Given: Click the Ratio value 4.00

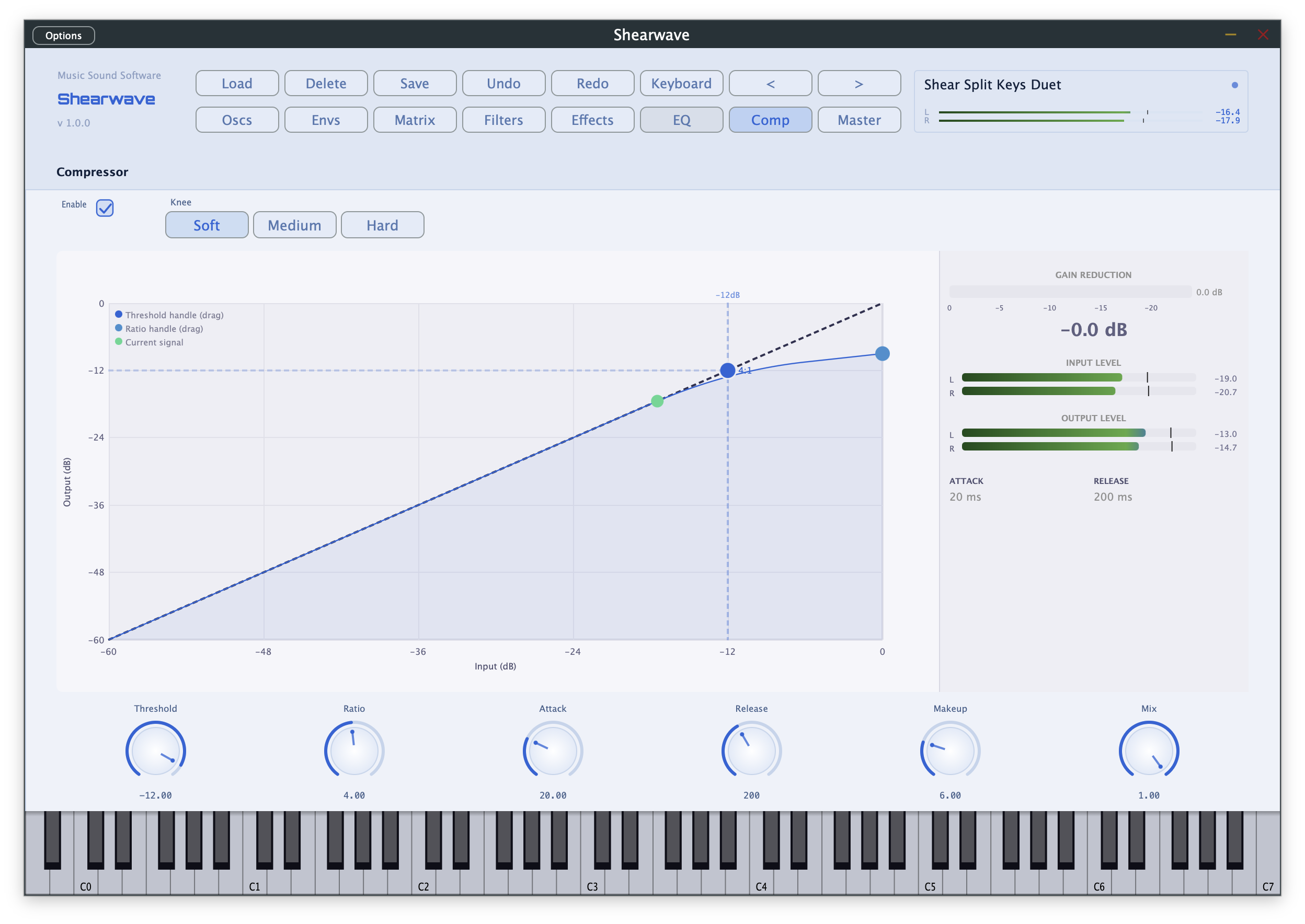Looking at the screenshot, I should [x=354, y=795].
